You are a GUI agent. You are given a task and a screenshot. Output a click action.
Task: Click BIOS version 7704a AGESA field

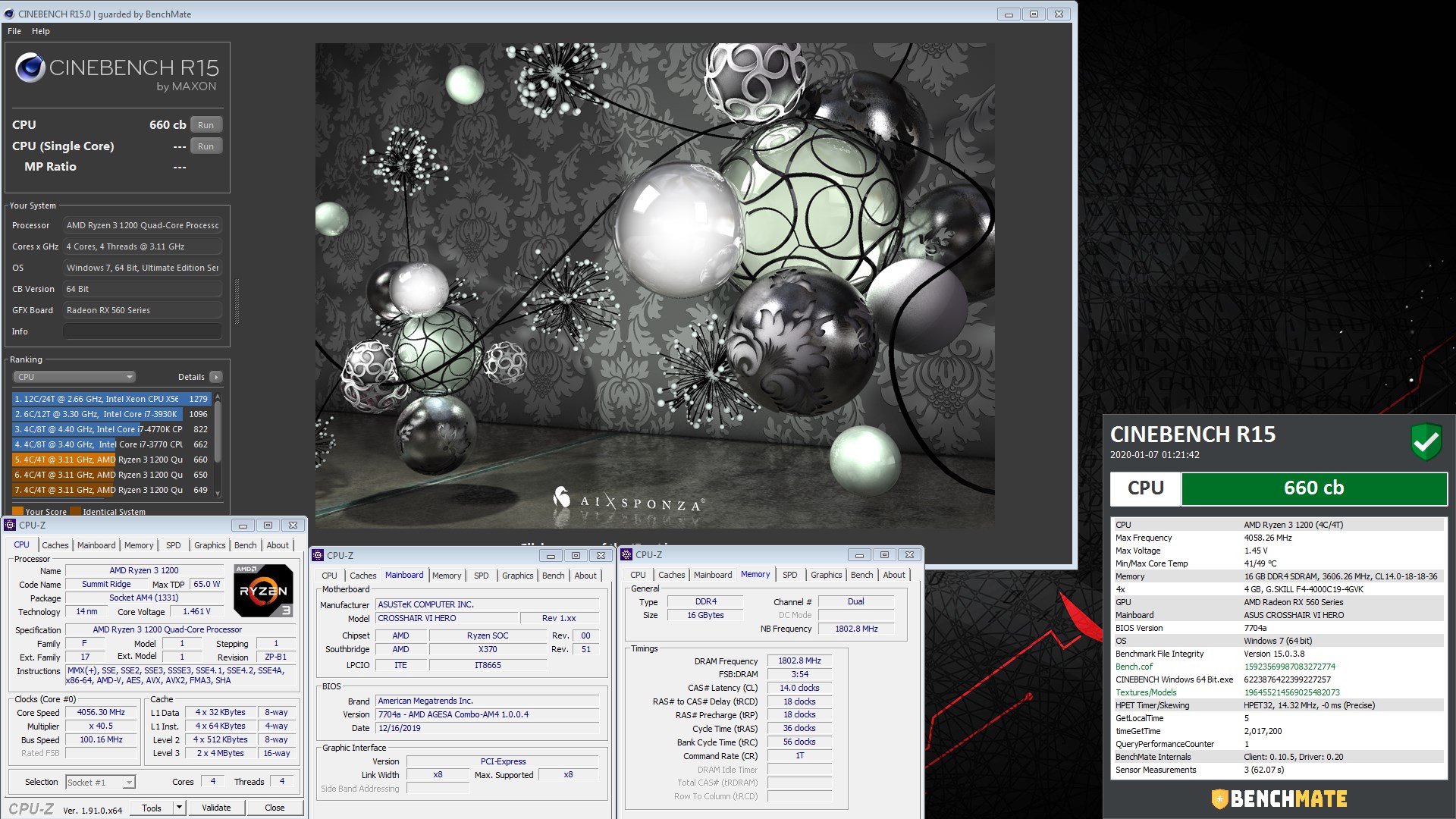tap(487, 714)
